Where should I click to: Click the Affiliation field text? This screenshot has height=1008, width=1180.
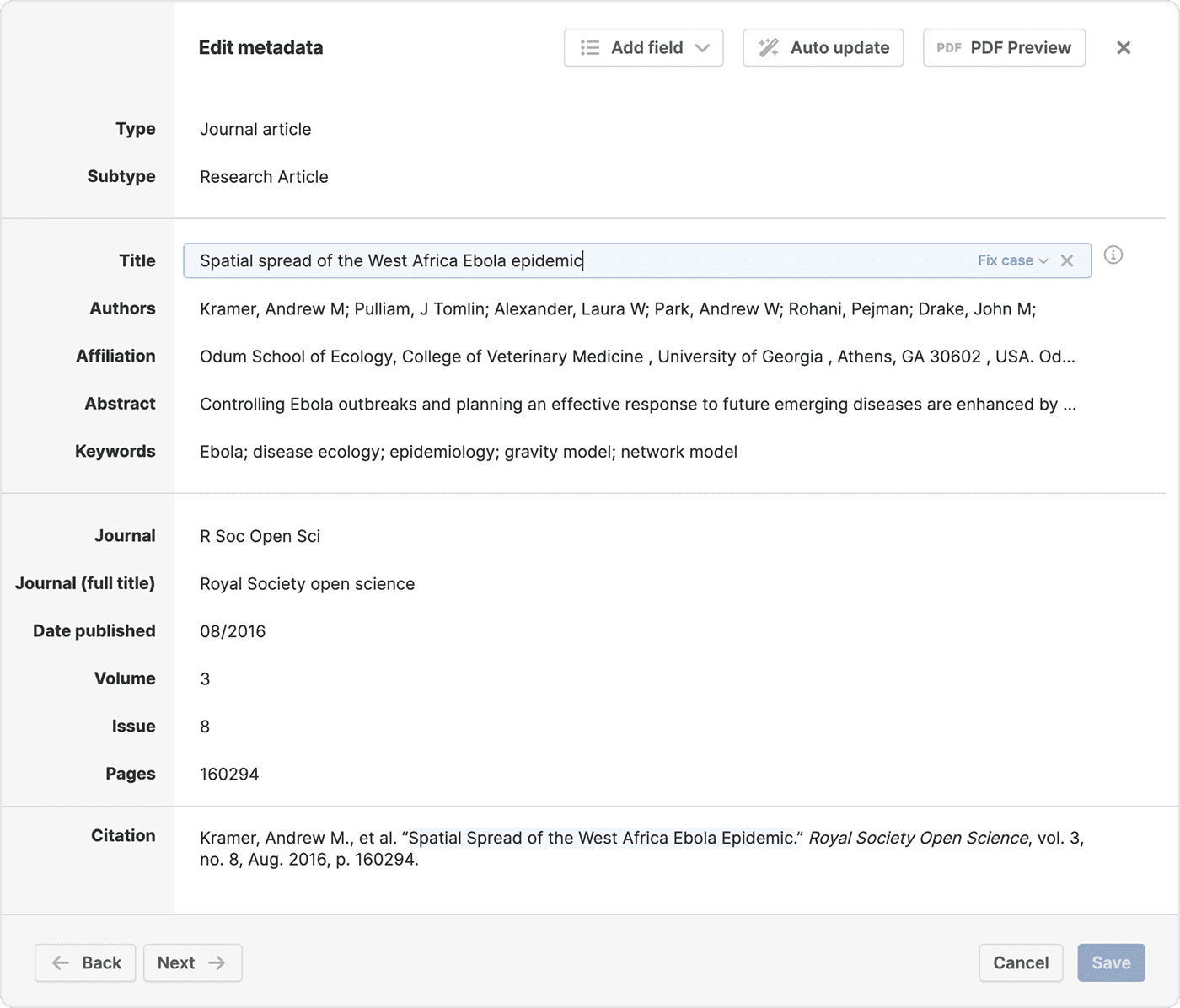coord(636,357)
